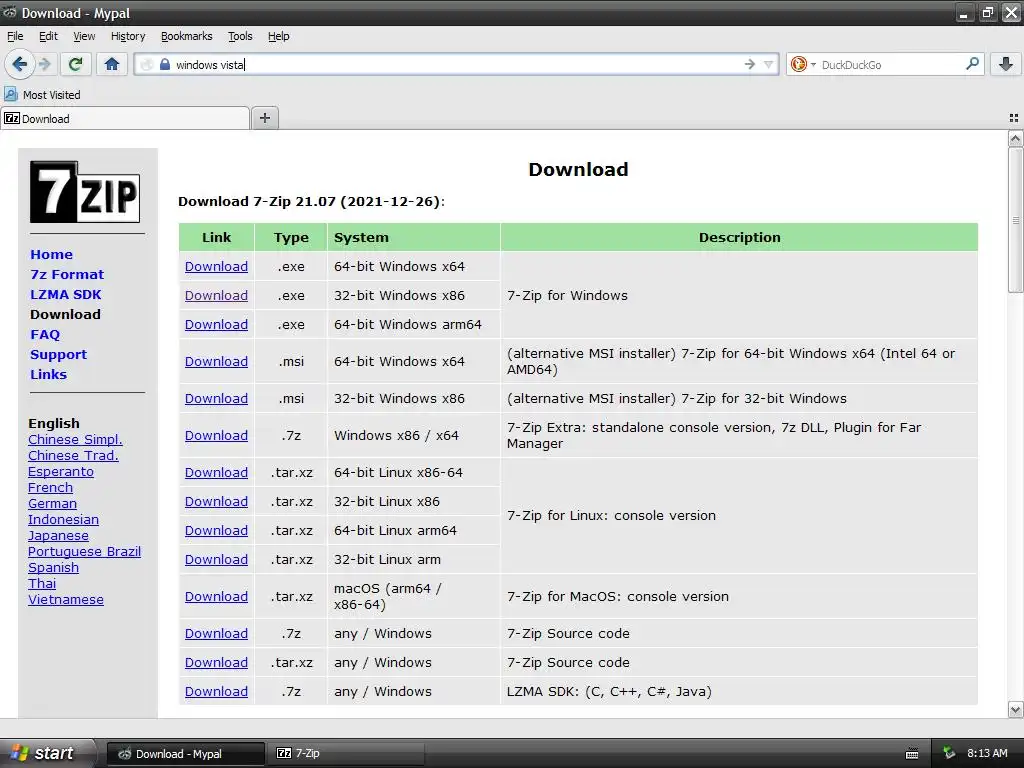
Task: Download LZMA SDK .7z archive
Action: click(216, 692)
